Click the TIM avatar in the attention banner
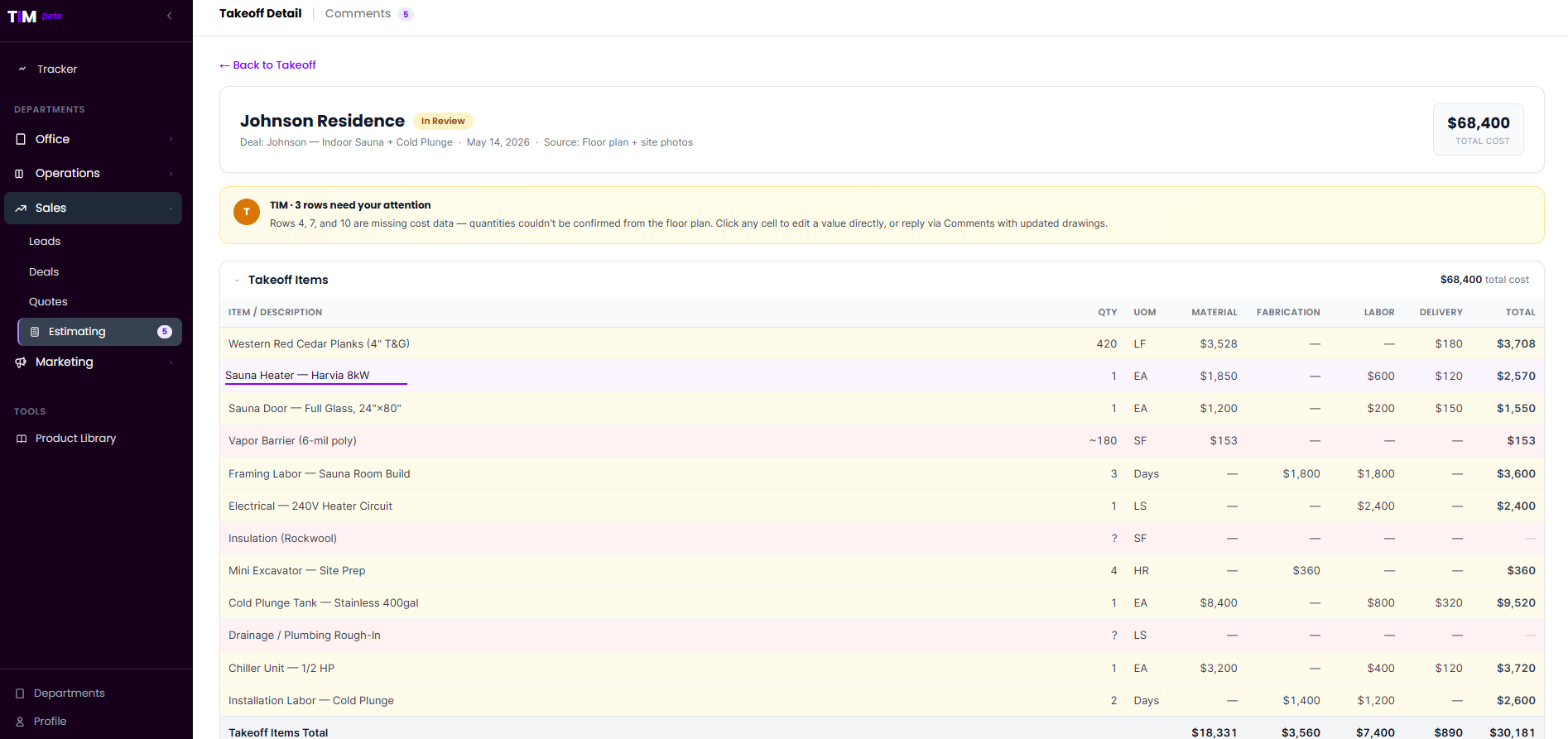This screenshot has width=1568, height=739. tap(247, 212)
